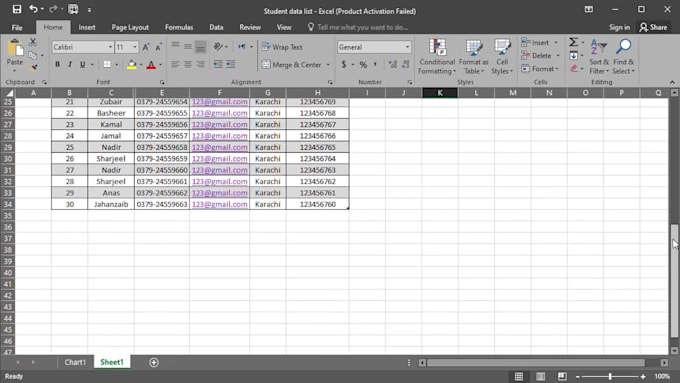Image resolution: width=680 pixels, height=383 pixels.
Task: Open Conditional Formatting menu
Action: tap(437, 56)
